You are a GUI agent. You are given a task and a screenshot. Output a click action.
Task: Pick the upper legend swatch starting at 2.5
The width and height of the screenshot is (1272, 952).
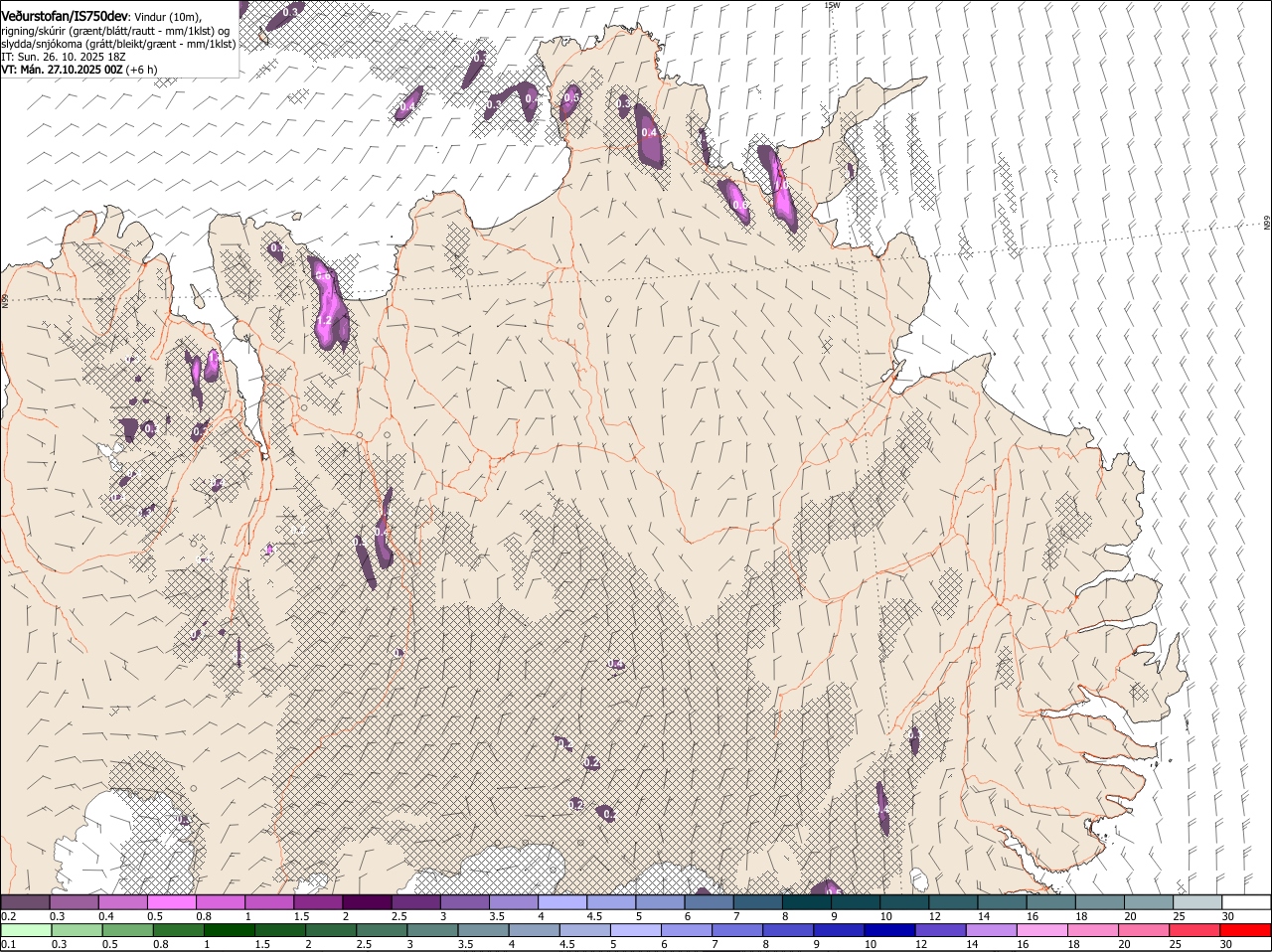coord(415,902)
